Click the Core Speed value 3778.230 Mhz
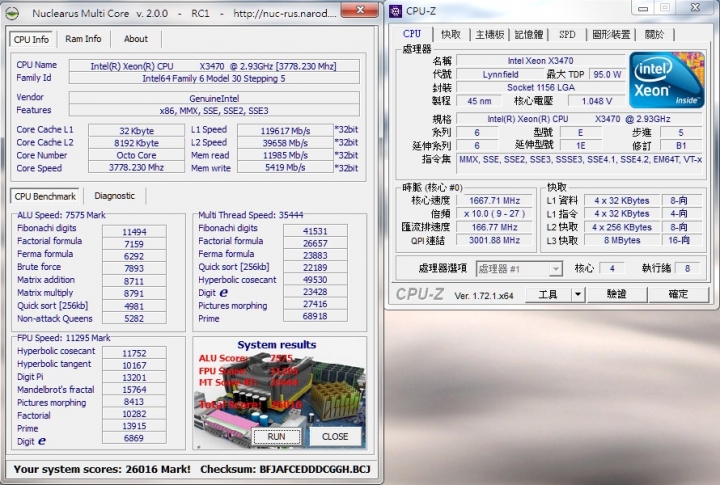Image resolution: width=720 pixels, height=485 pixels. pyautogui.click(x=136, y=168)
